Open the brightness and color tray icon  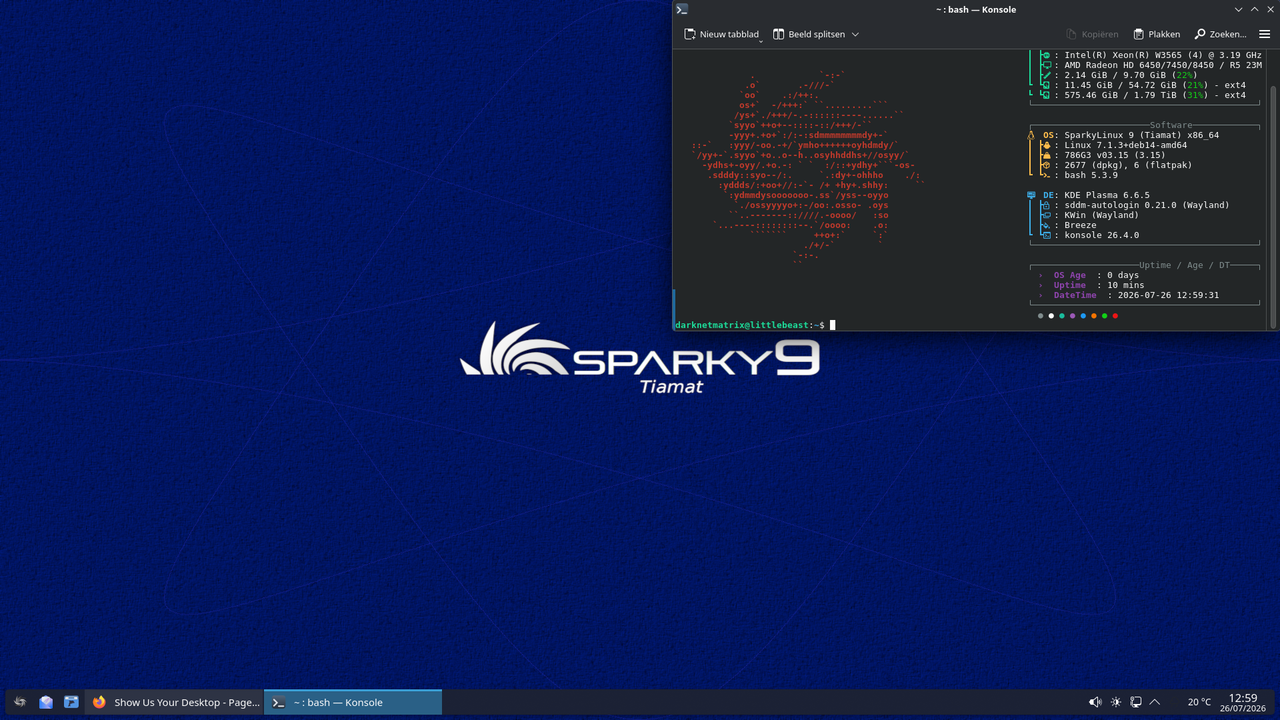coord(1116,702)
